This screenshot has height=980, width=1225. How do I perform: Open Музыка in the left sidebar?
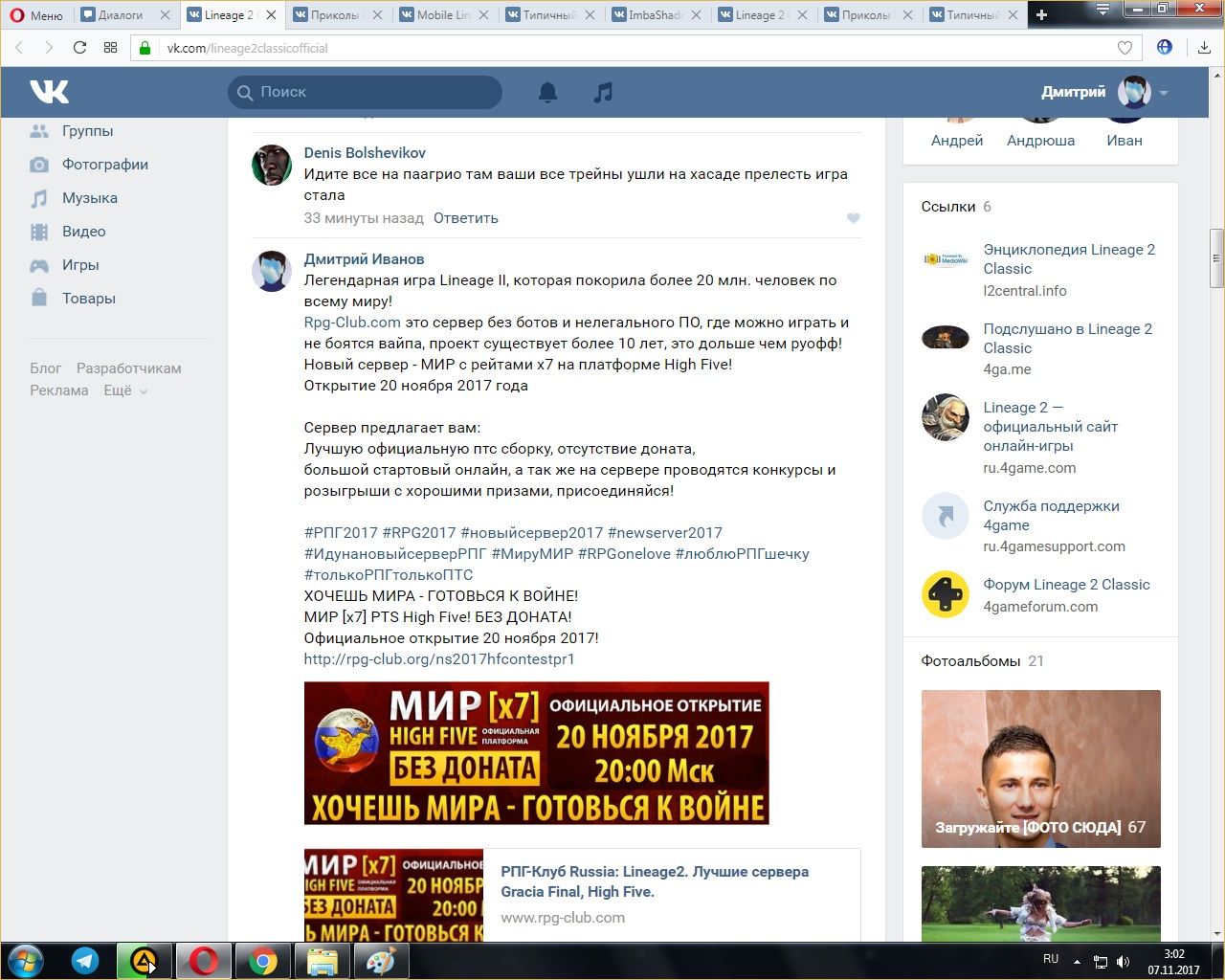pos(90,198)
